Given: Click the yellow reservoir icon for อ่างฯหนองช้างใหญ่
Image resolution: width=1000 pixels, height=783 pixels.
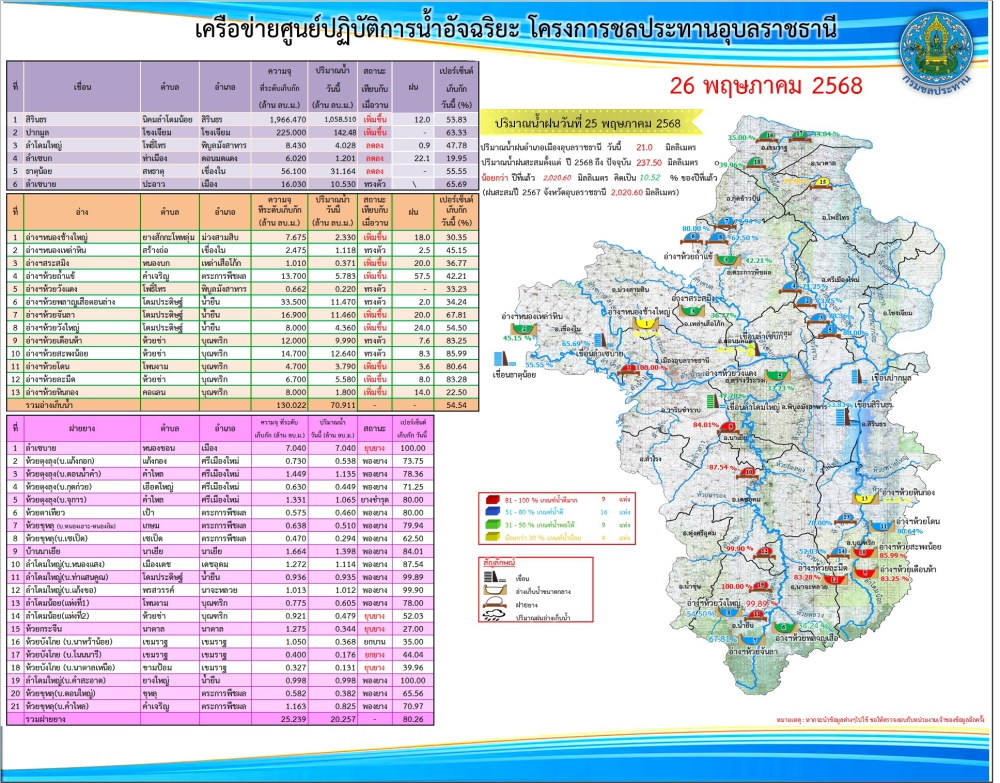Looking at the screenshot, I should click(645, 324).
